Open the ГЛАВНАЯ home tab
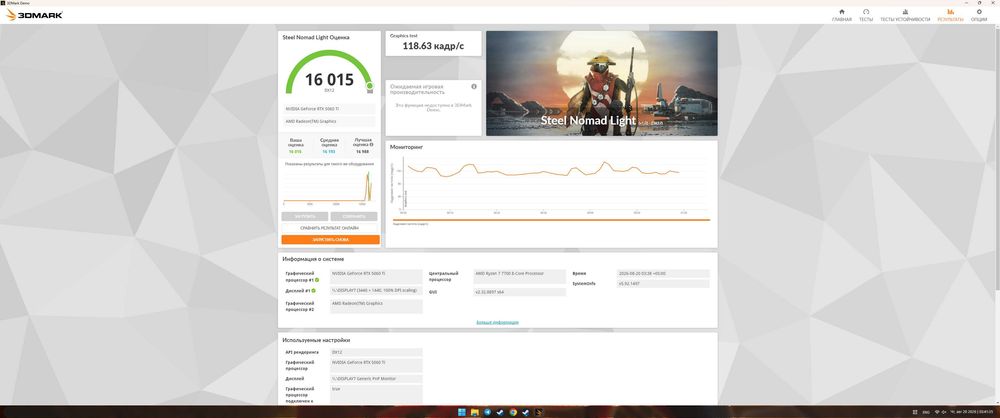The height and width of the screenshot is (418, 1000). pos(841,15)
